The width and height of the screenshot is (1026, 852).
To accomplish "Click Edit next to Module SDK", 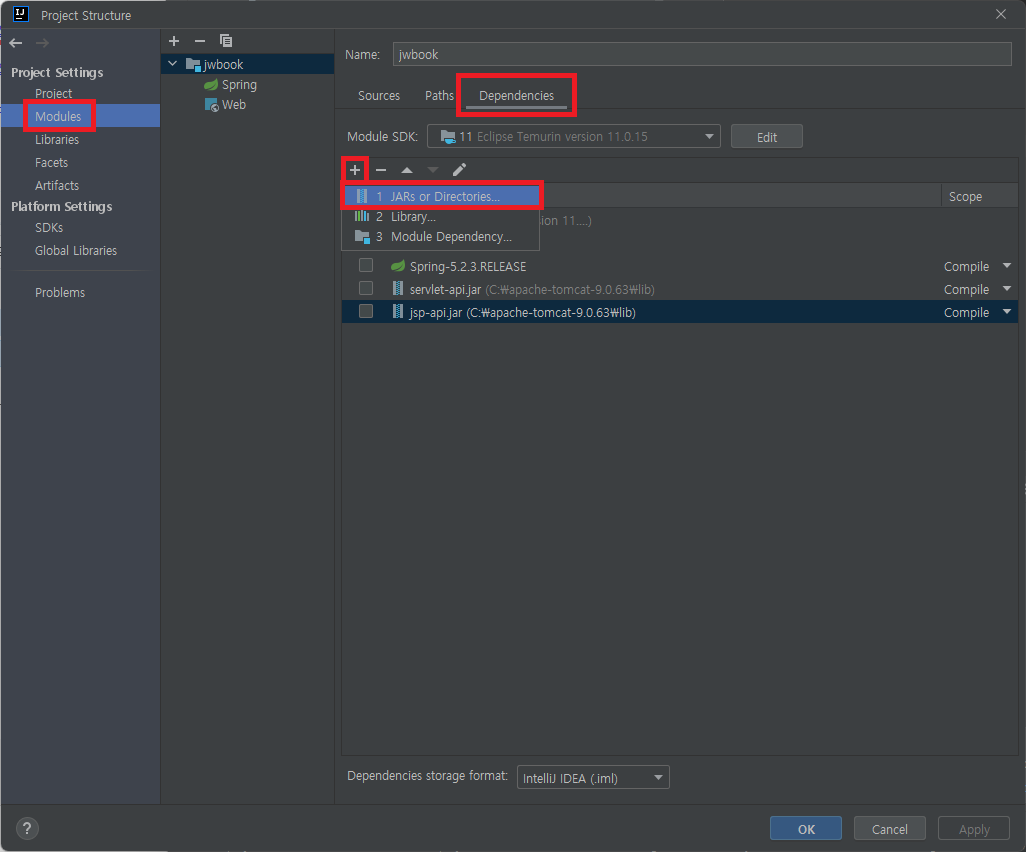I will (x=766, y=137).
